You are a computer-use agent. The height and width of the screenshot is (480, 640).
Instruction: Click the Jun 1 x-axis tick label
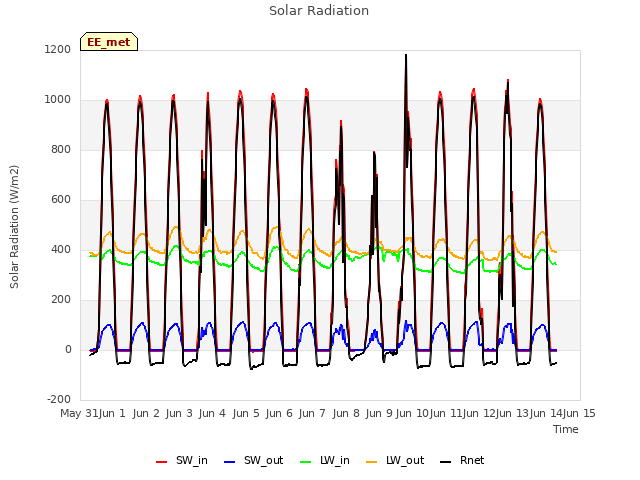pyautogui.click(x=112, y=413)
